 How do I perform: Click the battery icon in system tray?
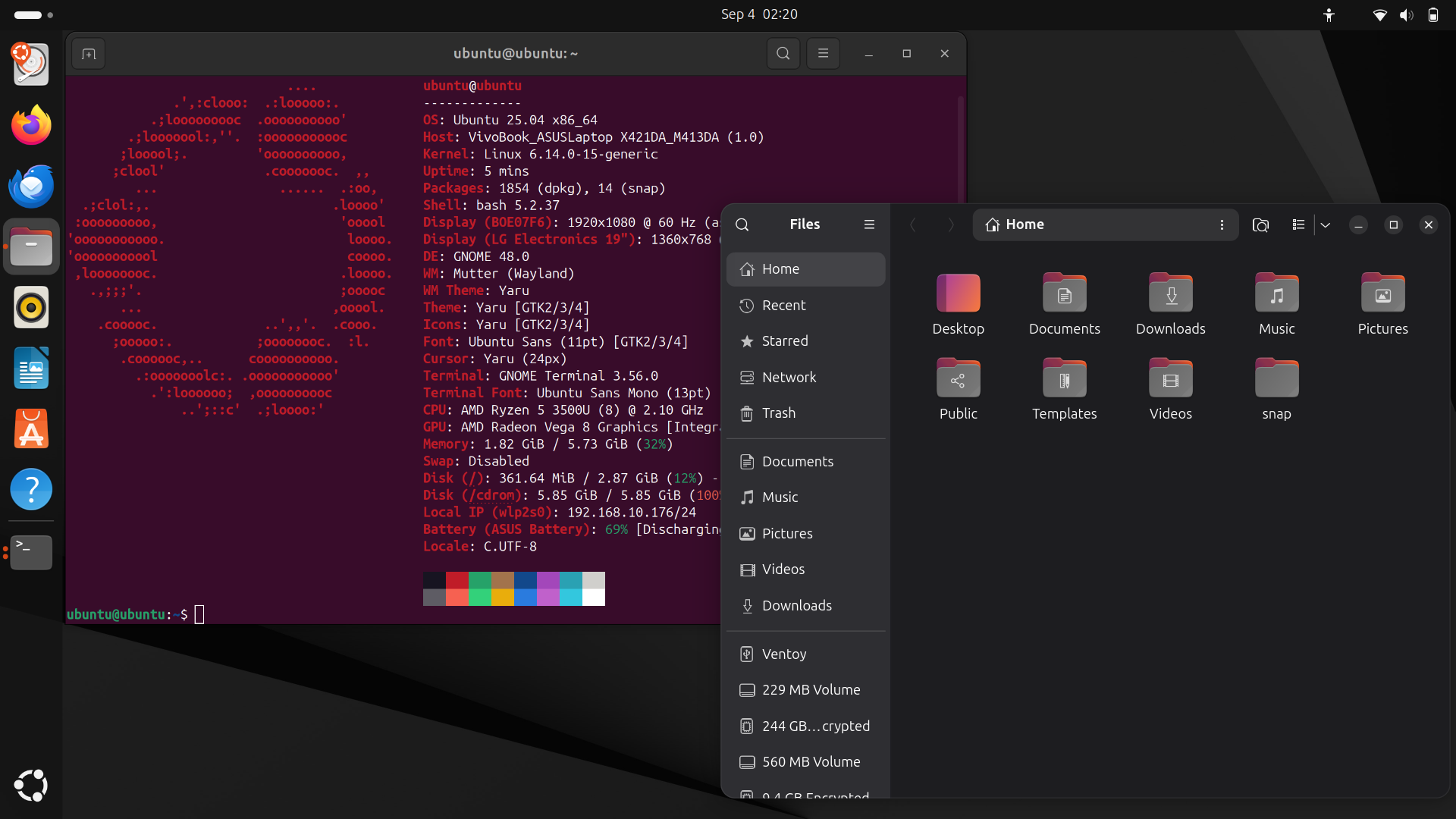point(1433,14)
